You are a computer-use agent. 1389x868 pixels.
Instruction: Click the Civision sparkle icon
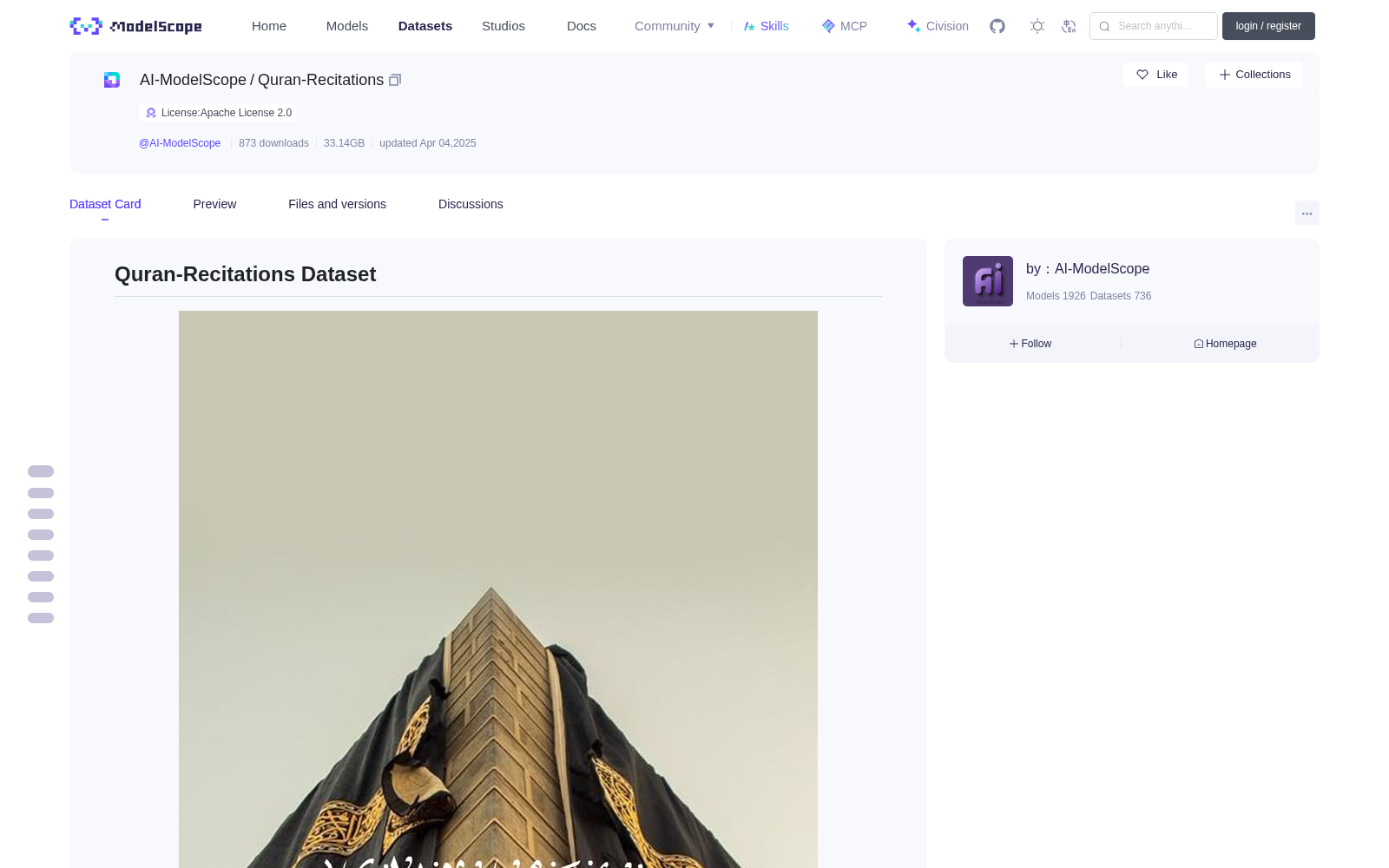click(913, 26)
